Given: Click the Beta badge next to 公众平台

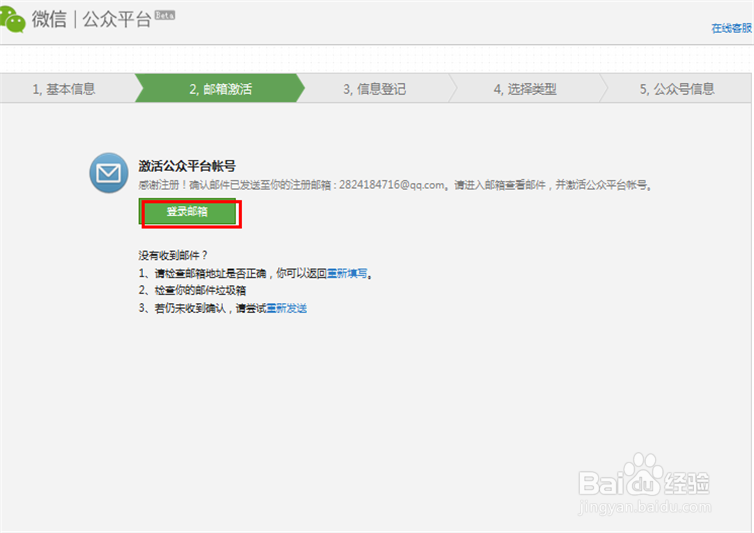Looking at the screenshot, I should (165, 15).
